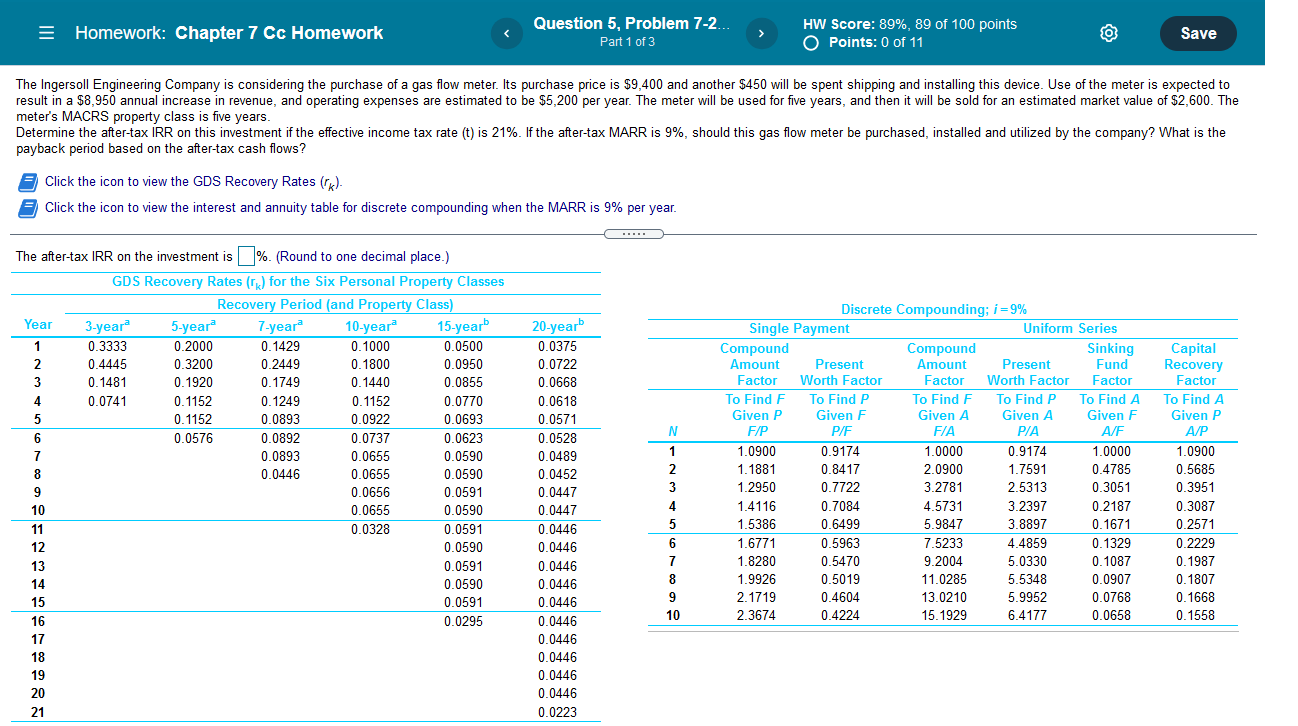This screenshot has height=726, width=1298.
Task: Click the 0.0576 value in 5-year column
Action: click(192, 438)
